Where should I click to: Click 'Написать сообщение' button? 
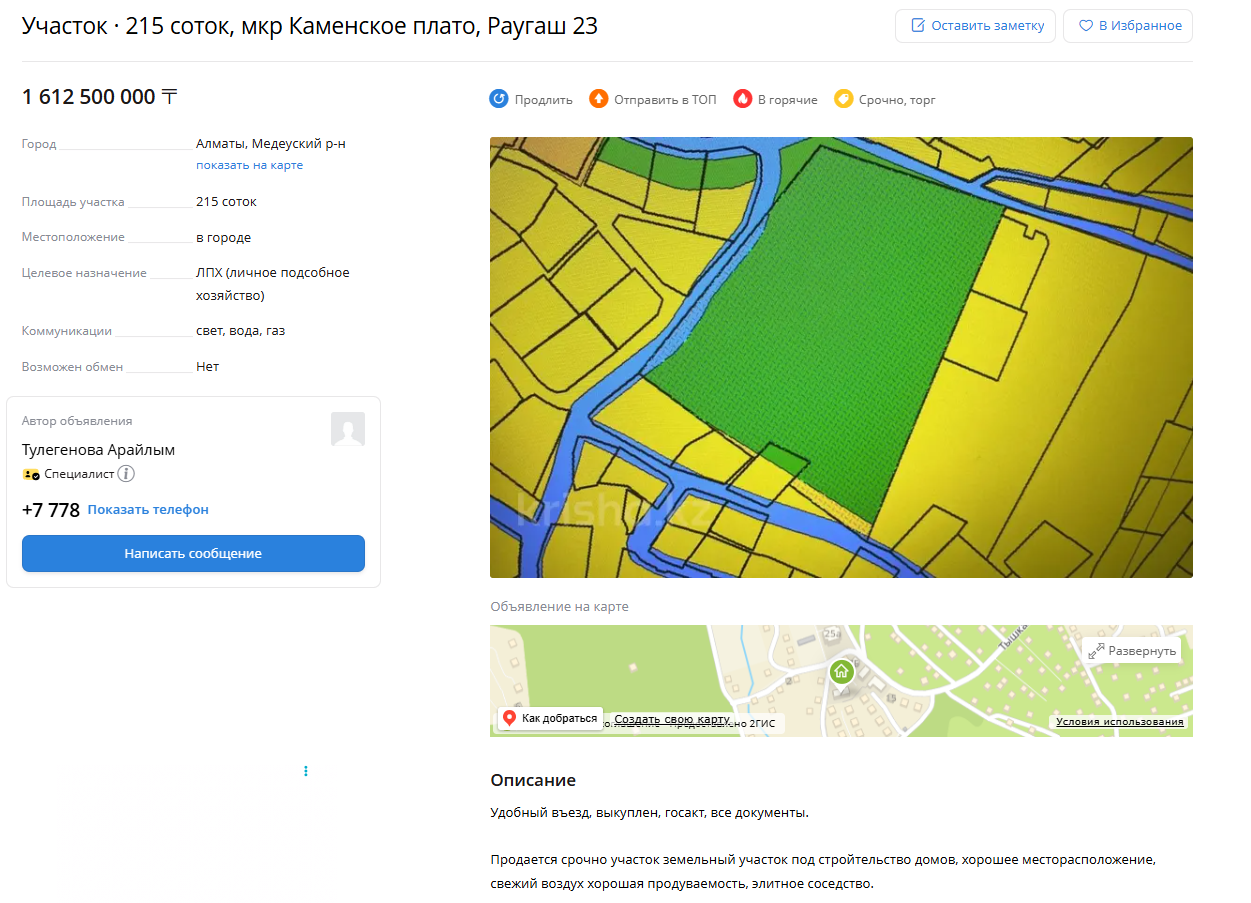193,553
